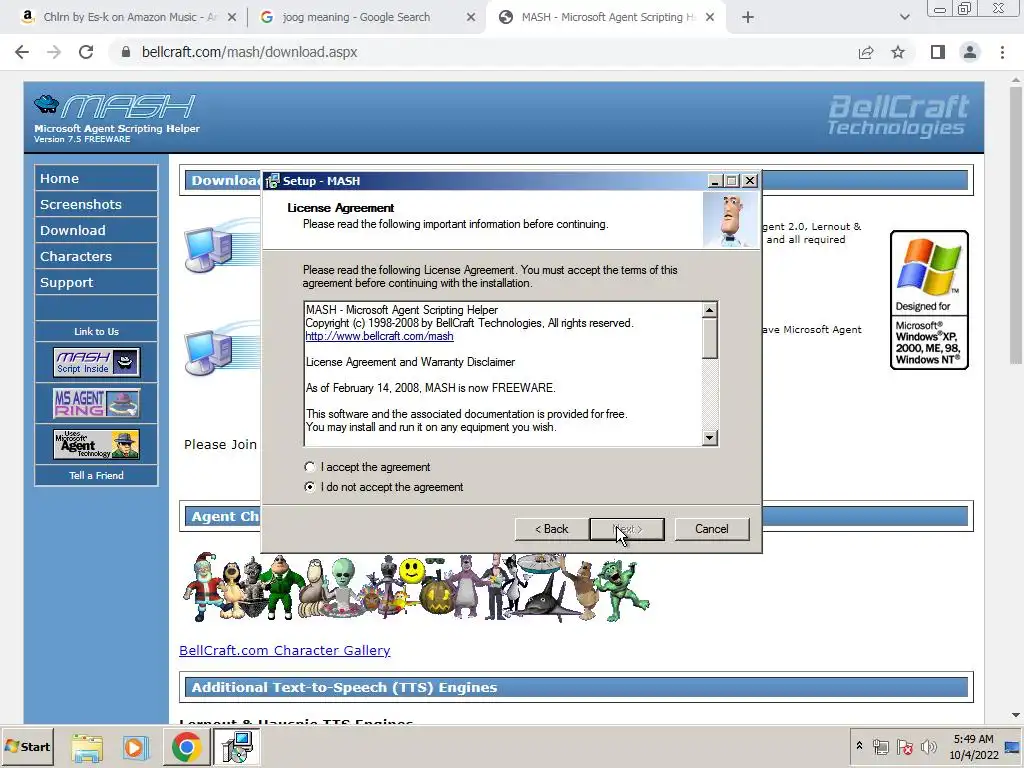
Task: Open Windows Explorer from taskbar
Action: pyautogui.click(x=87, y=747)
